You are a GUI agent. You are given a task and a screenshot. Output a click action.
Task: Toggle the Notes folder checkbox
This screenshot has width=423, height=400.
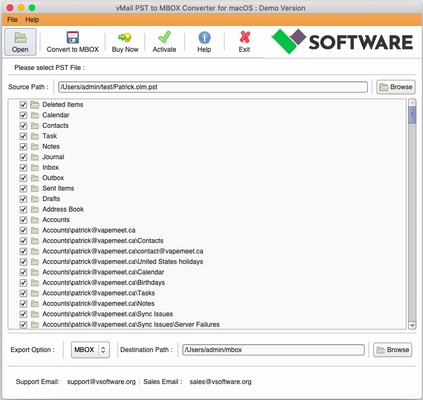23,147
